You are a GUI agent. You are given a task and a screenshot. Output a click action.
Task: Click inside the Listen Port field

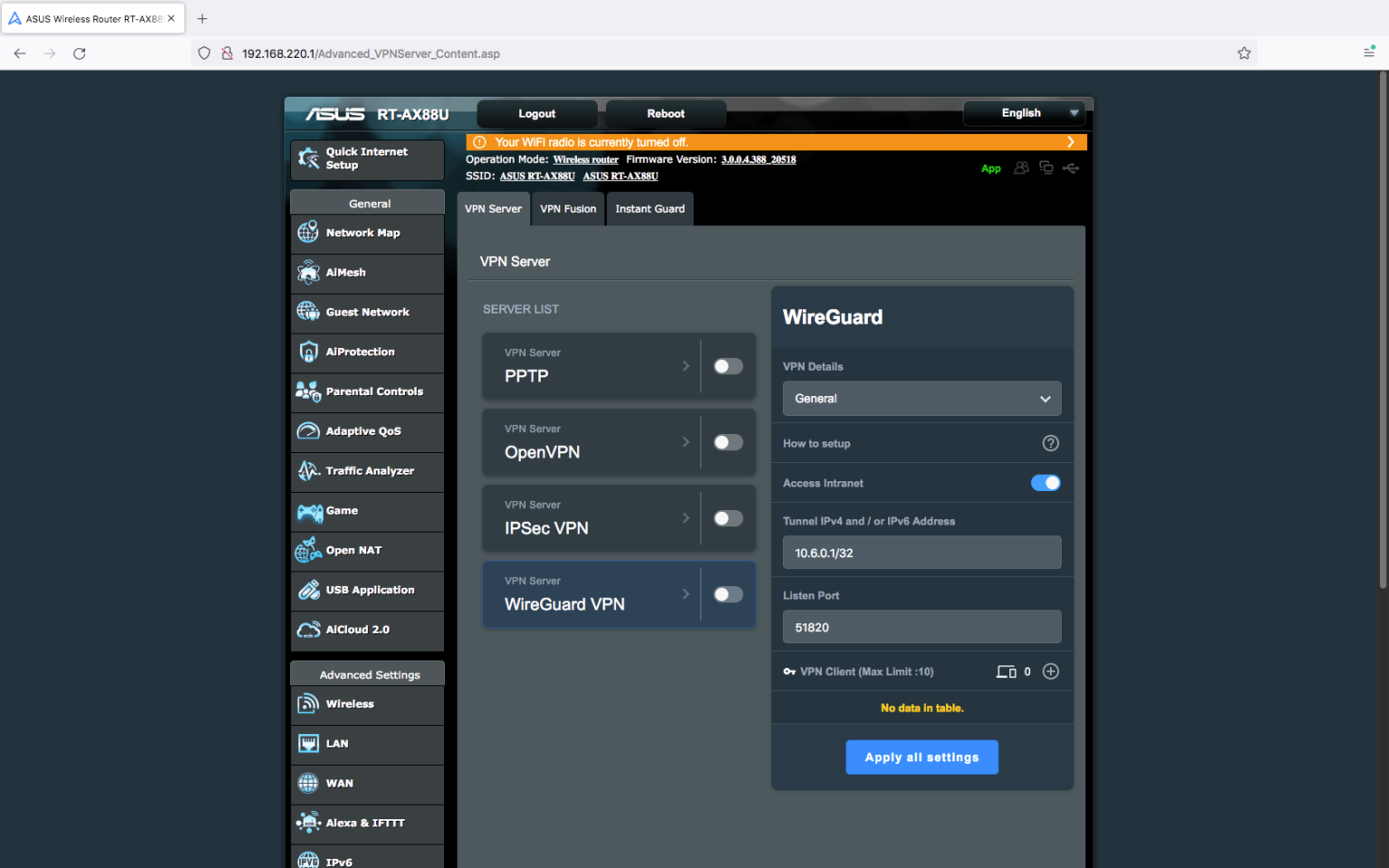pos(921,627)
